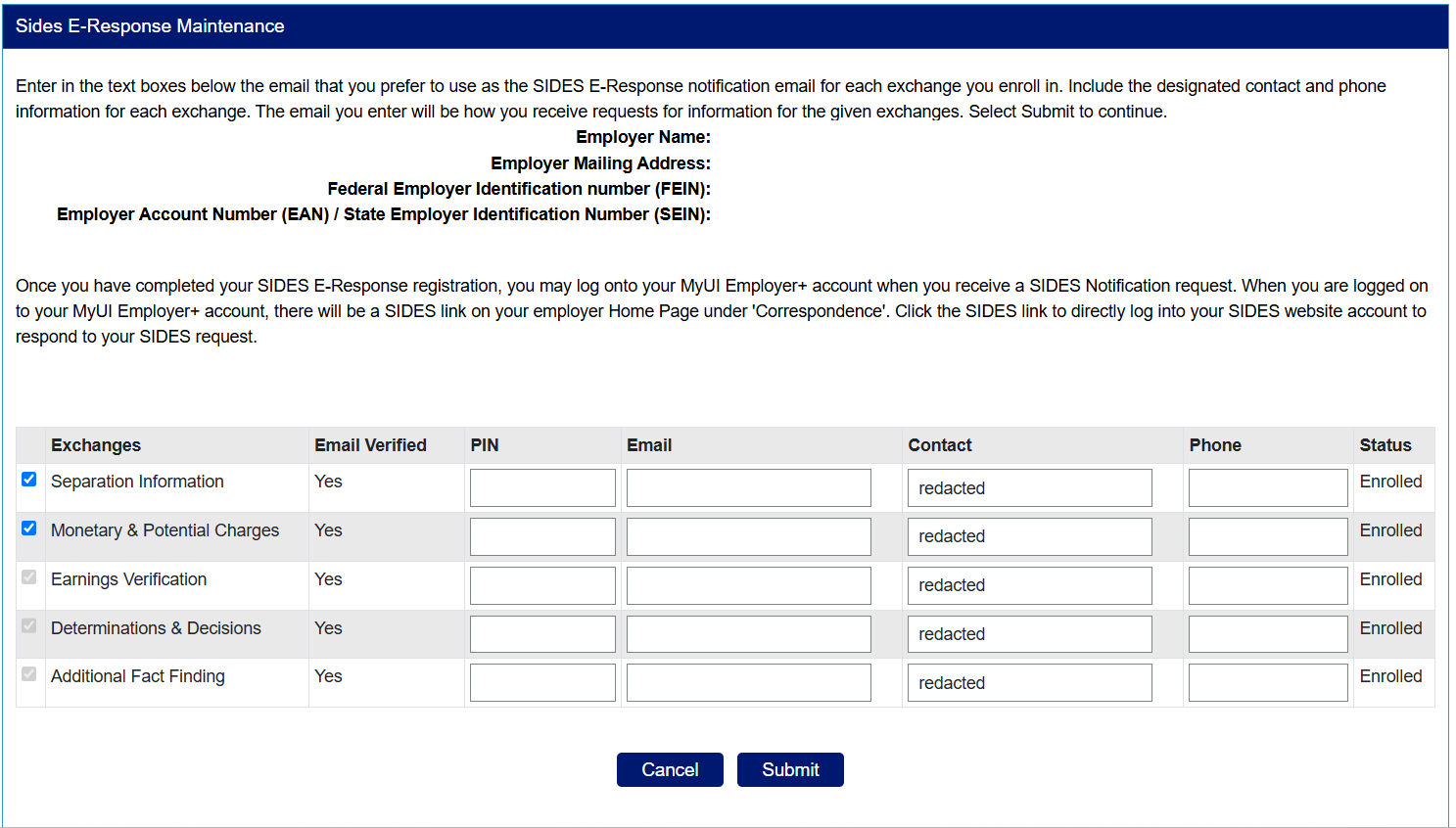
Task: Select the Phone field for Earnings Verification
Action: coord(1267,585)
